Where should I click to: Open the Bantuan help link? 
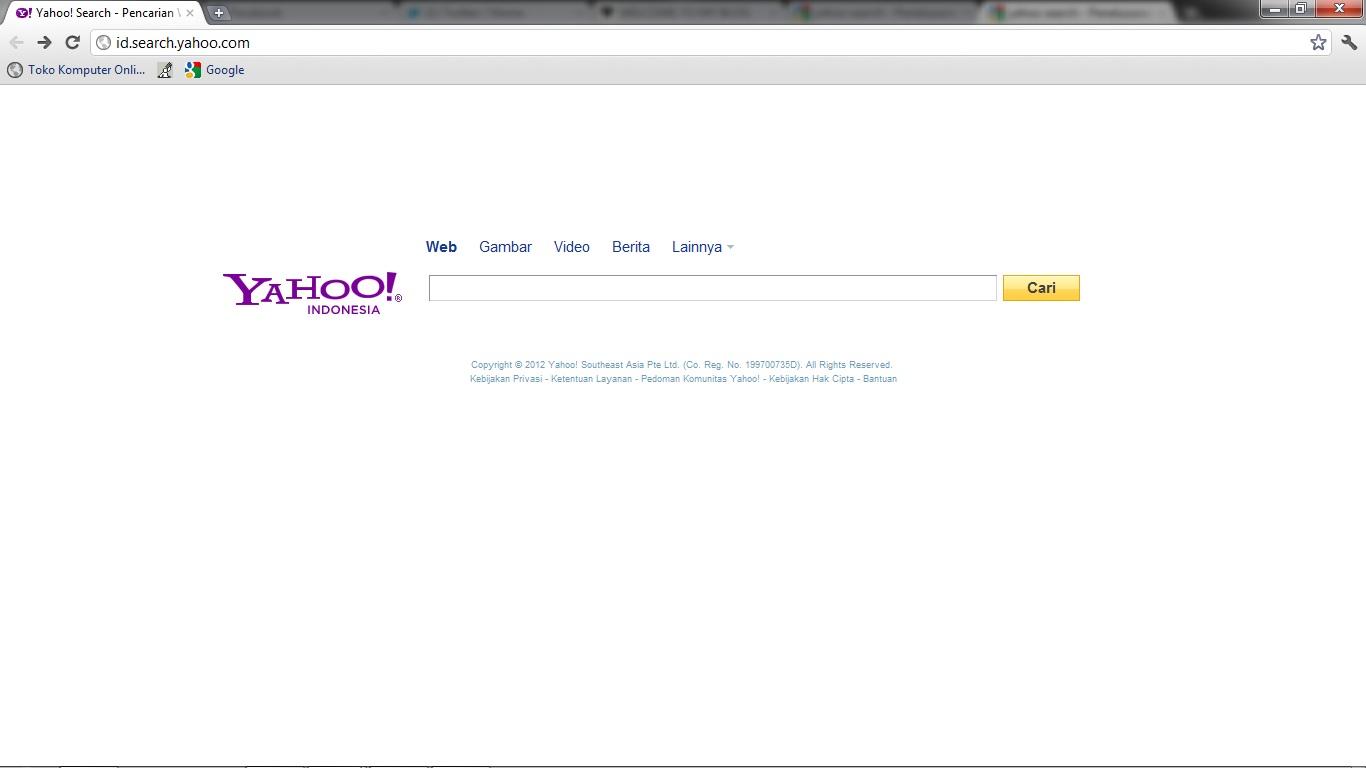tap(880, 378)
